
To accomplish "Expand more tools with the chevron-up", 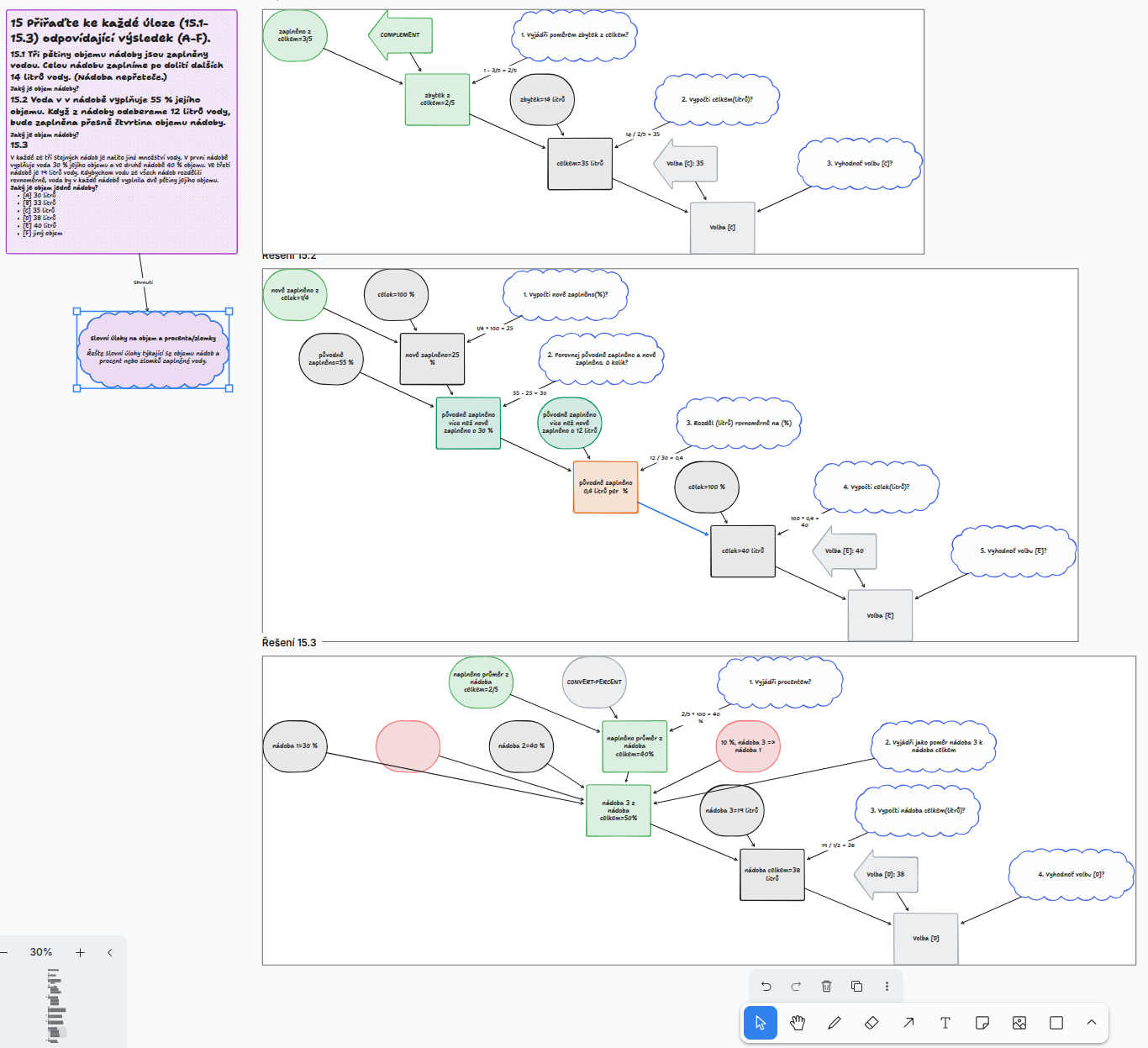I will coord(1092,1023).
